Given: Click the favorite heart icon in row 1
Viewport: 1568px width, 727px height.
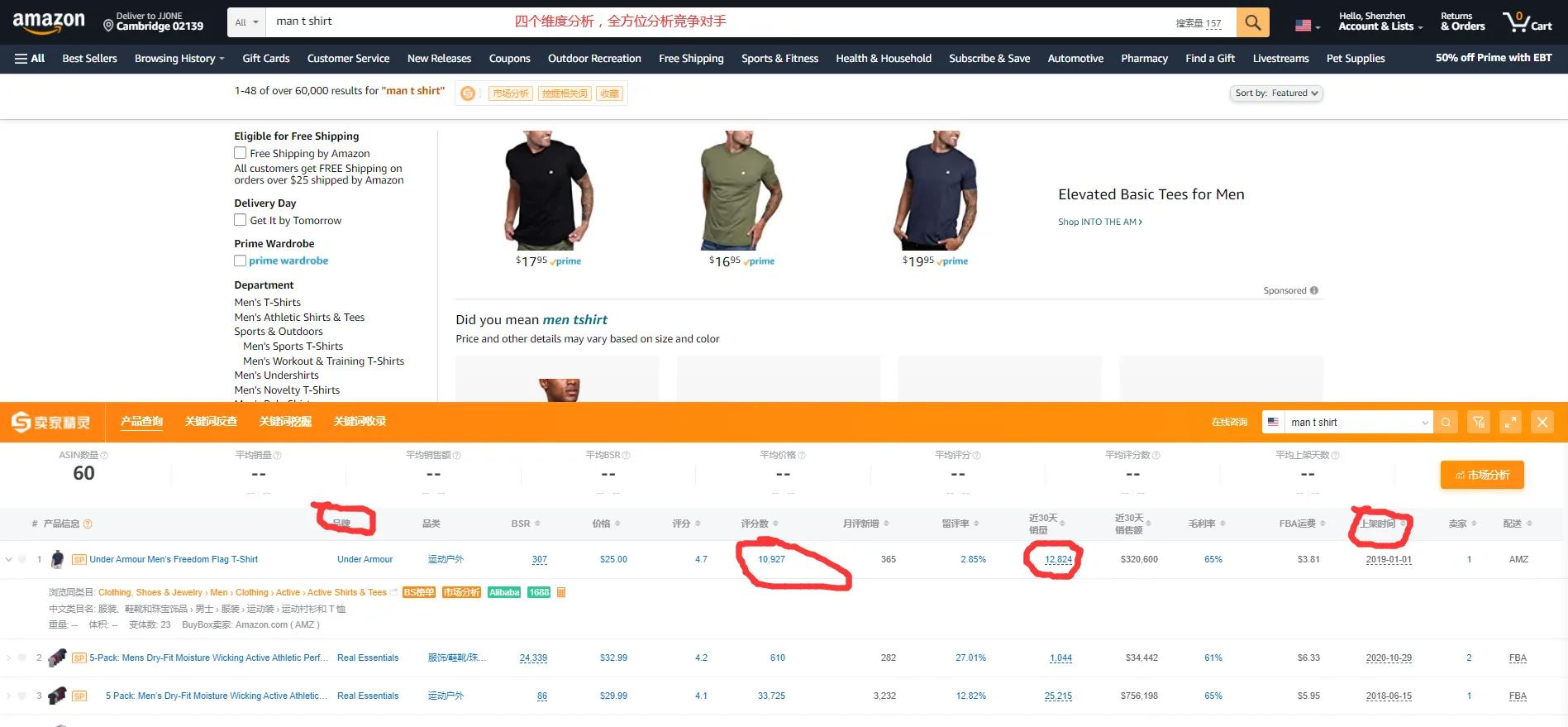Looking at the screenshot, I should (x=22, y=559).
